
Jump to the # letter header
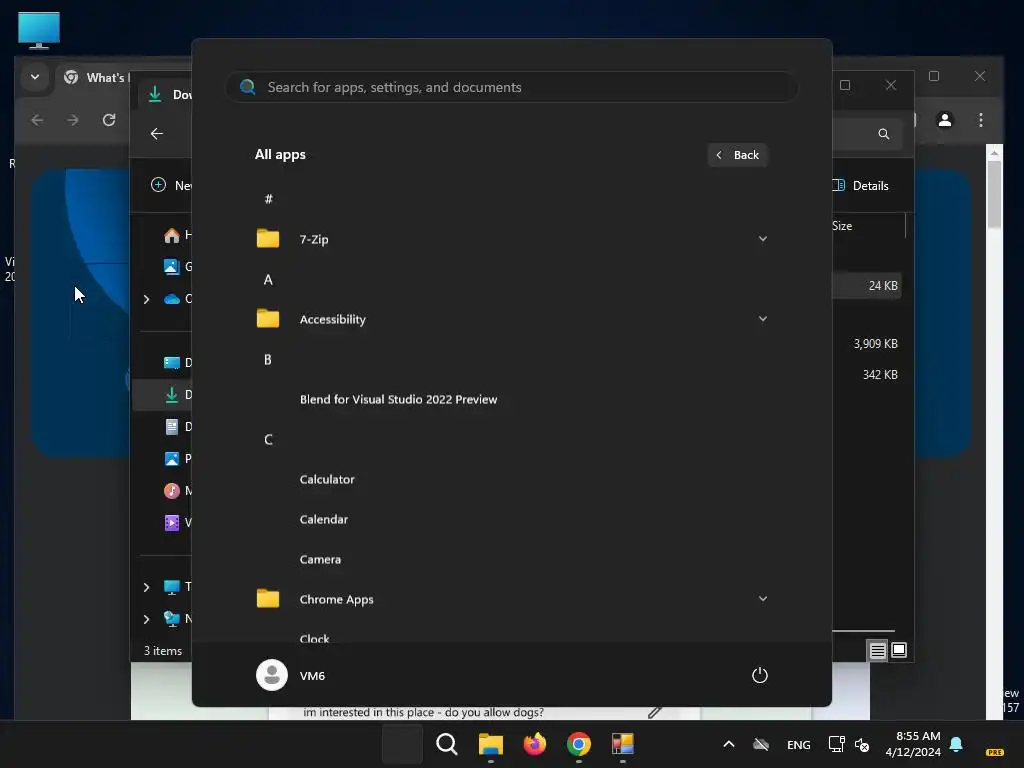pyautogui.click(x=268, y=199)
